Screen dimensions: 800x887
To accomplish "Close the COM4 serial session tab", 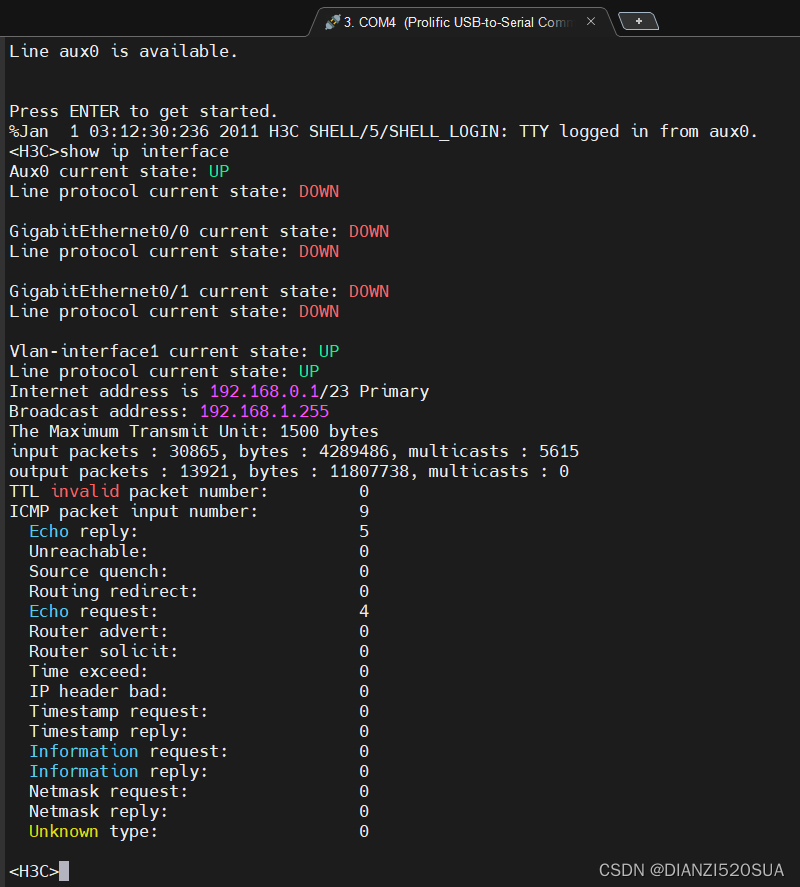I will coord(591,21).
